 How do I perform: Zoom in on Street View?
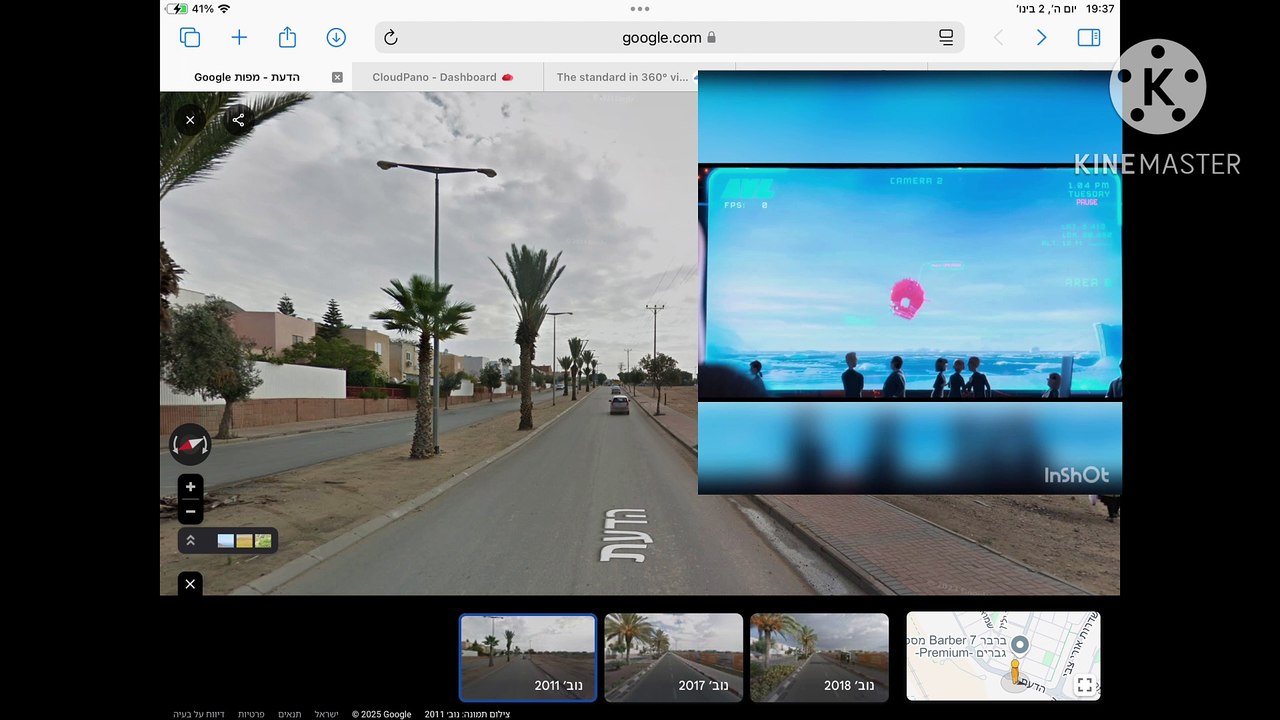(190, 487)
